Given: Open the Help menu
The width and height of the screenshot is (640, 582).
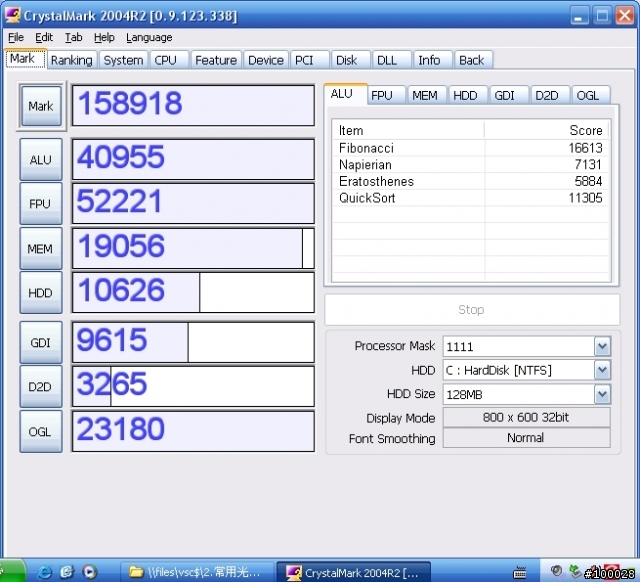Looking at the screenshot, I should tap(104, 38).
